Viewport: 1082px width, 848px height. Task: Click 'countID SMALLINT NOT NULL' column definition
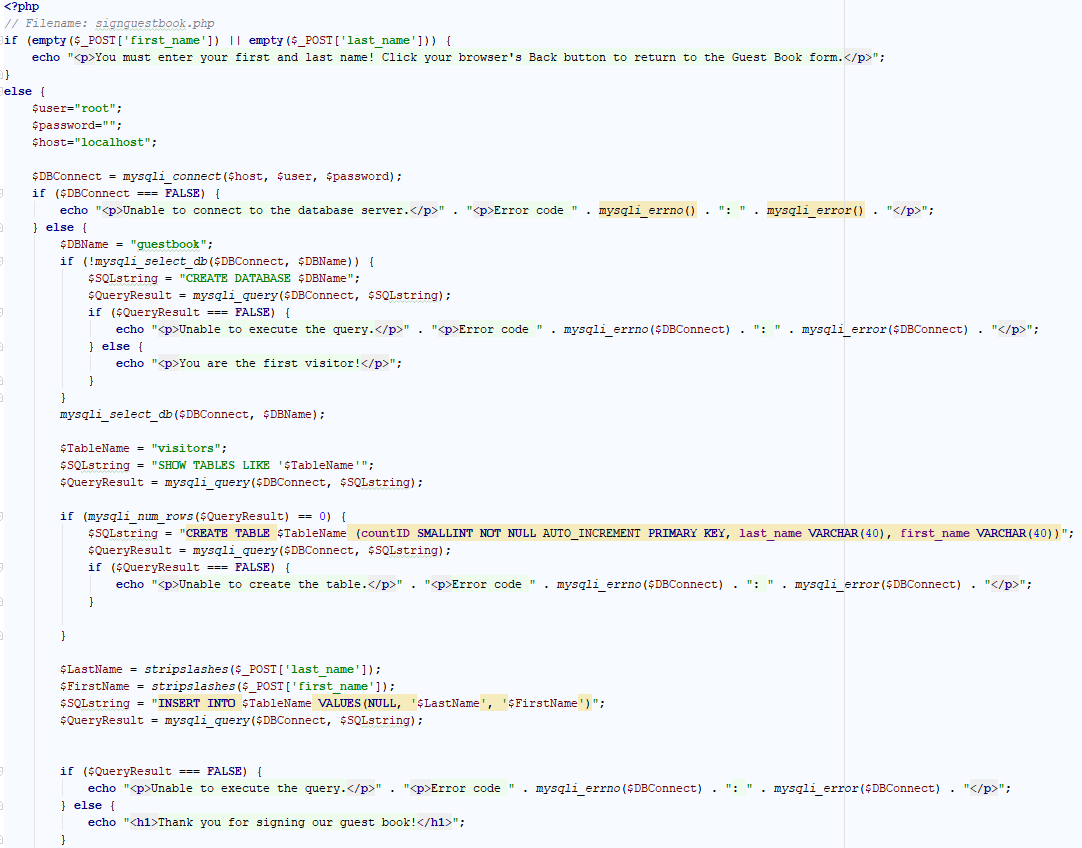click(x=448, y=533)
